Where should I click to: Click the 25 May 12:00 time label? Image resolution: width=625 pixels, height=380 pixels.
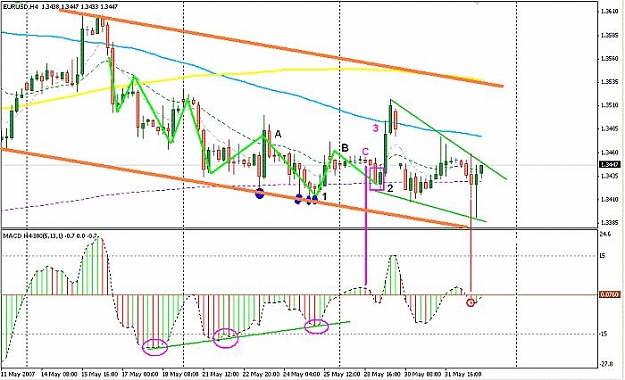[342, 375]
